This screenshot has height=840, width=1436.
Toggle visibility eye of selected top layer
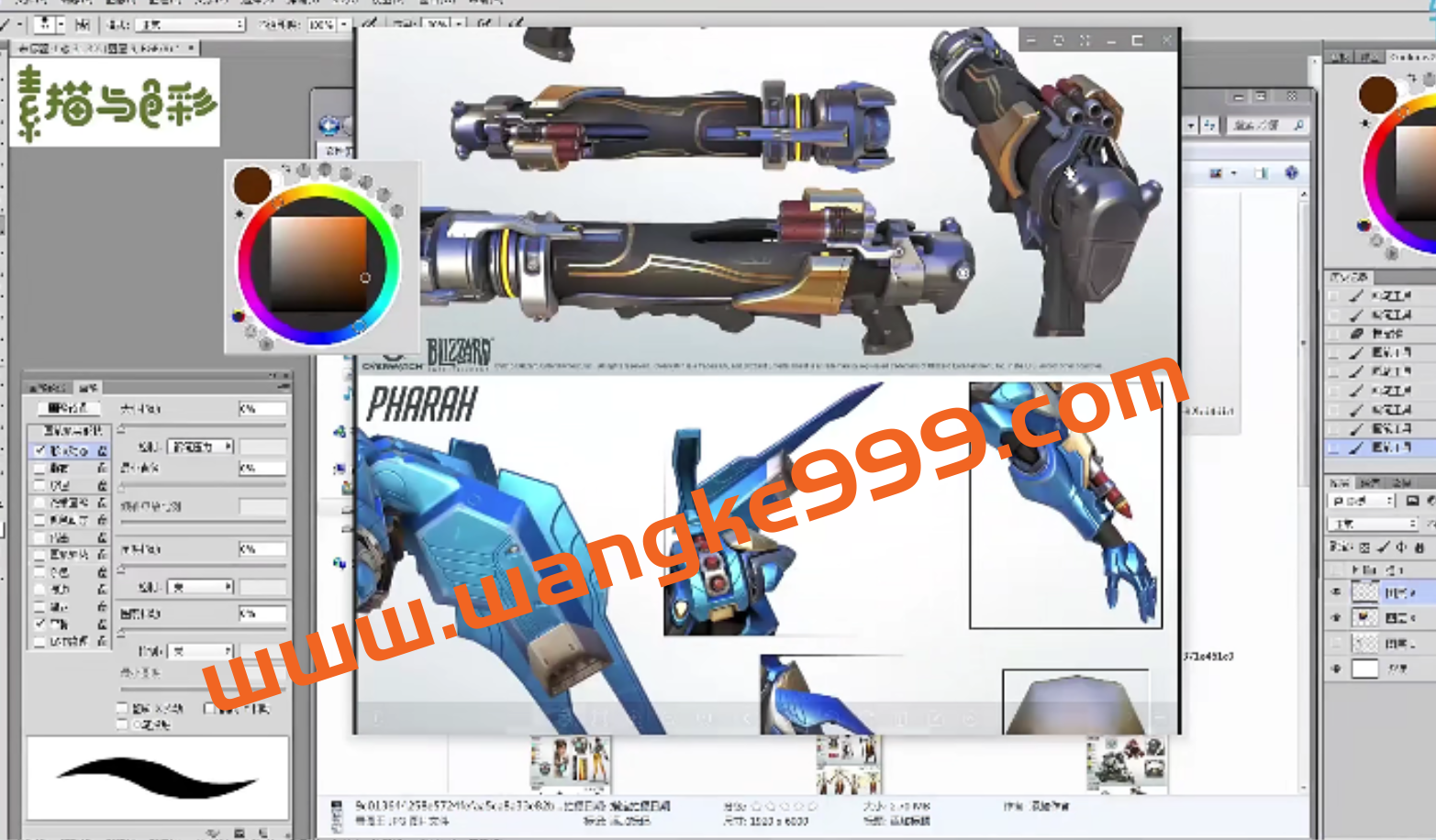1336,592
